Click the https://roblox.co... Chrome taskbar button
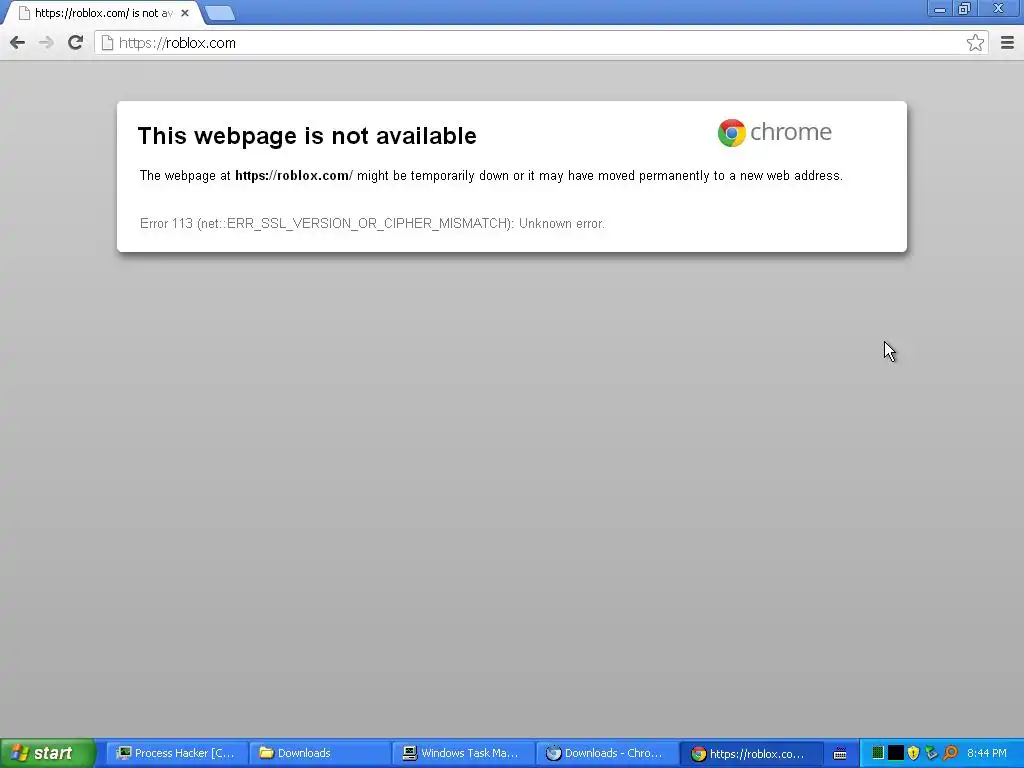 (x=750, y=753)
